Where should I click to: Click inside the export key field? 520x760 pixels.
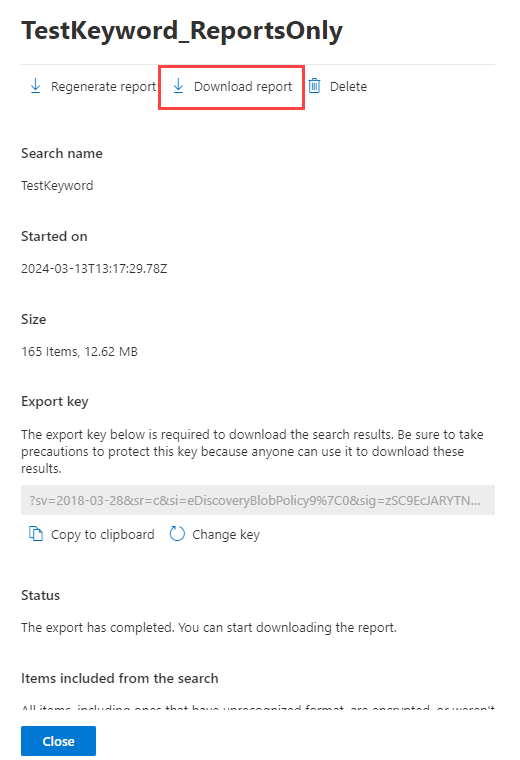point(258,500)
